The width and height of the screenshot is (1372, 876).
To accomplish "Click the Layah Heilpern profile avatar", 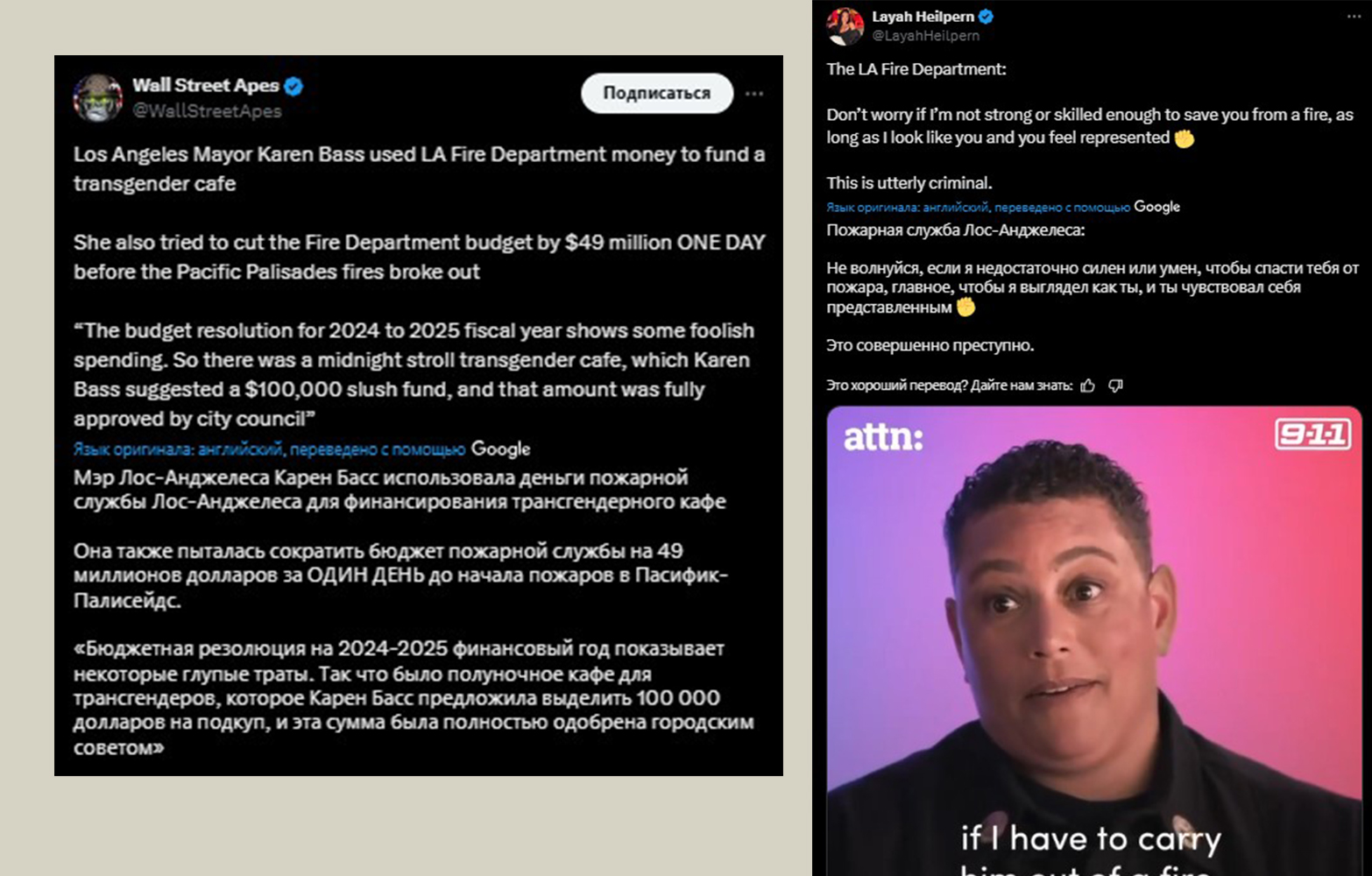I will 845,26.
